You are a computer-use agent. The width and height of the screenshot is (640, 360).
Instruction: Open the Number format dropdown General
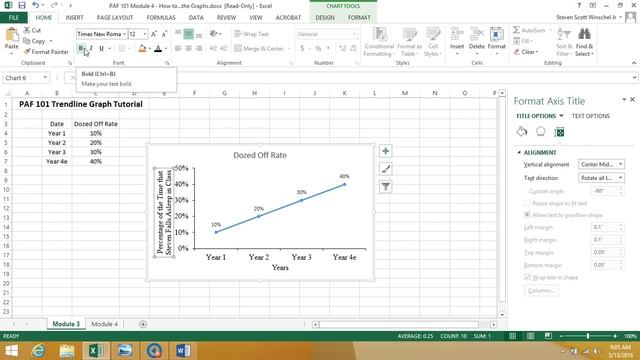click(354, 34)
